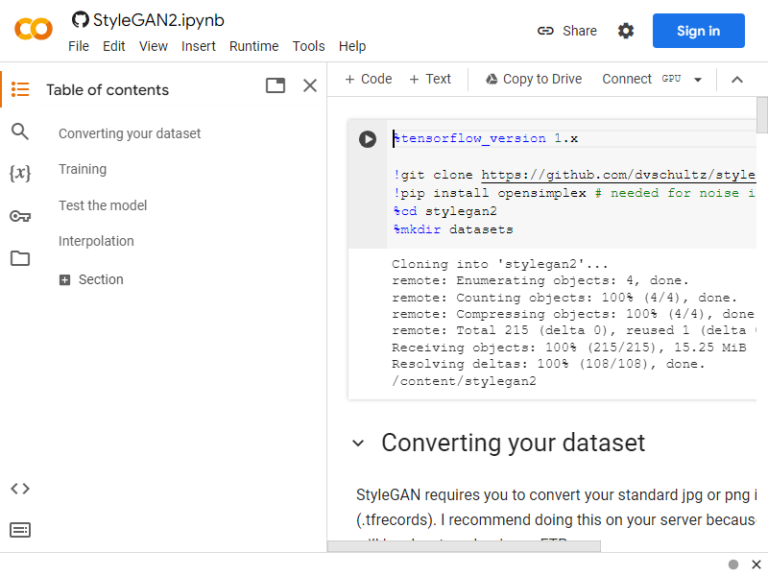Image resolution: width=768 pixels, height=576 pixels.
Task: Click the Share link icon
Action: click(x=545, y=31)
